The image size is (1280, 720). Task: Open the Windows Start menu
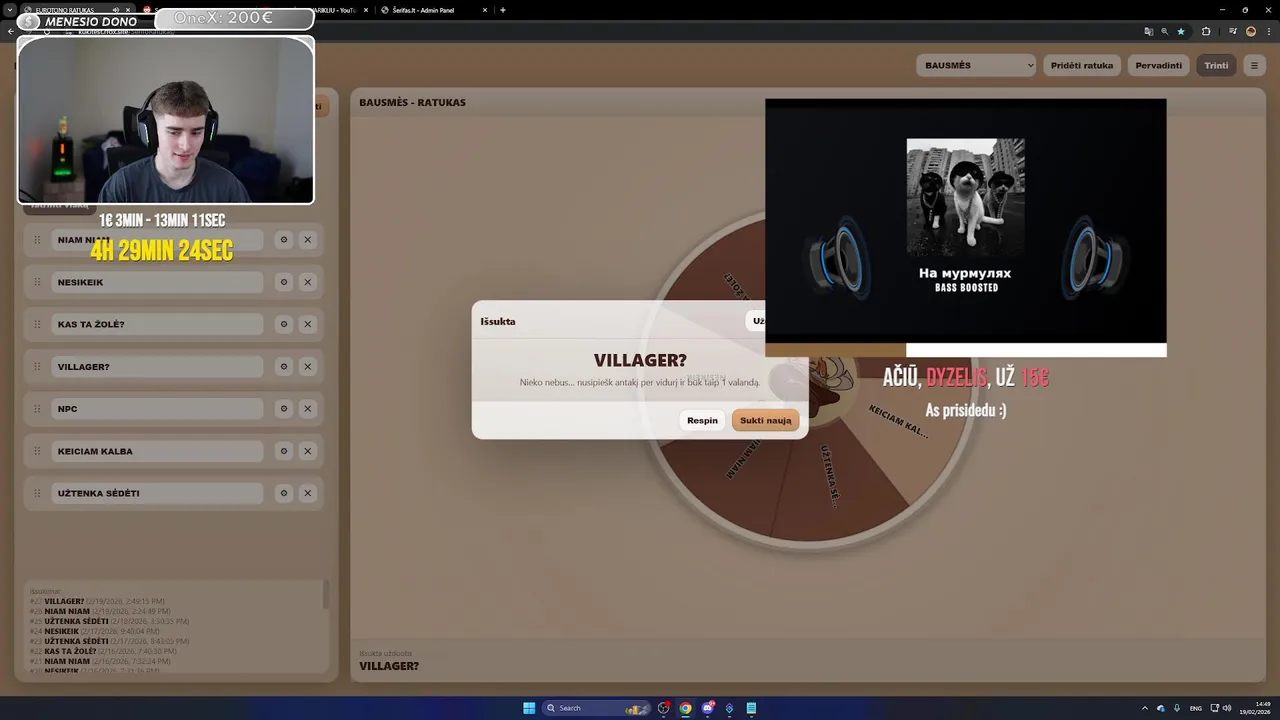point(529,708)
